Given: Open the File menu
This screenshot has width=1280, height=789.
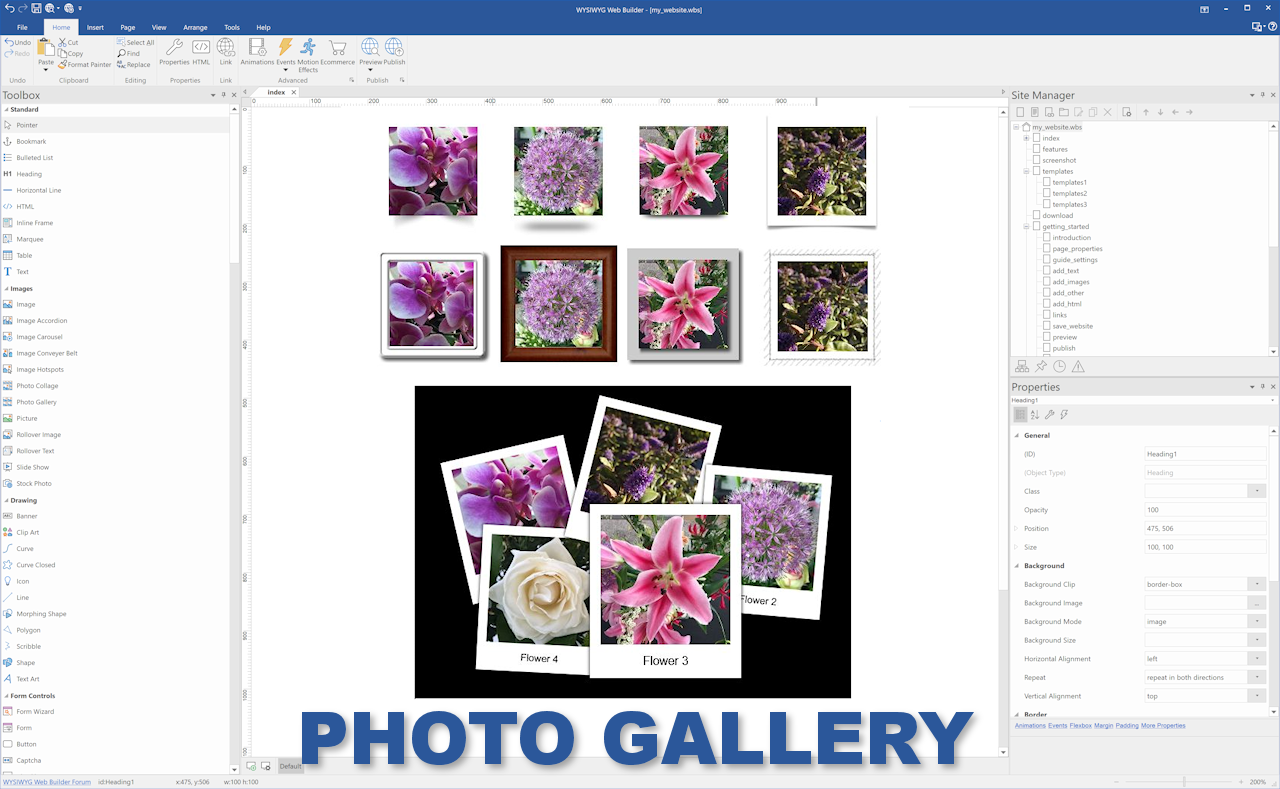Looking at the screenshot, I should pos(22,28).
